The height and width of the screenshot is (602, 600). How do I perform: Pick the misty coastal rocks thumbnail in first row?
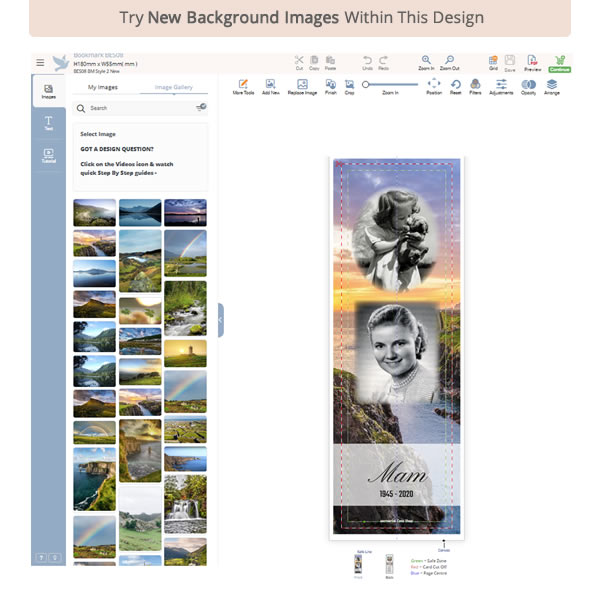coord(94,212)
